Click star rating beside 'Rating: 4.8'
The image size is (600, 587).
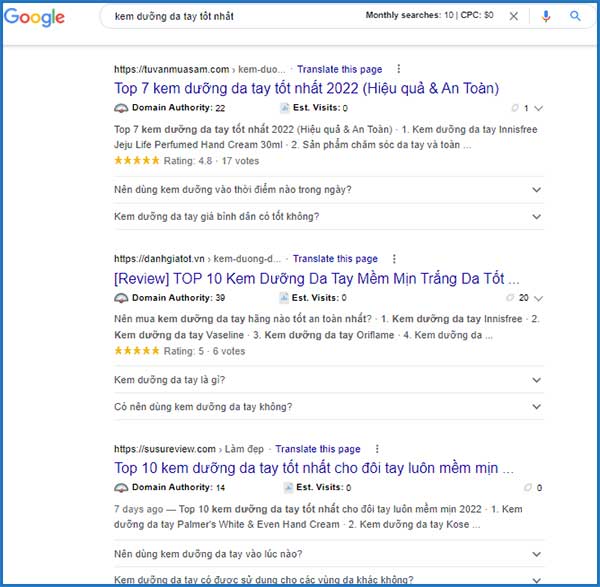(137, 160)
